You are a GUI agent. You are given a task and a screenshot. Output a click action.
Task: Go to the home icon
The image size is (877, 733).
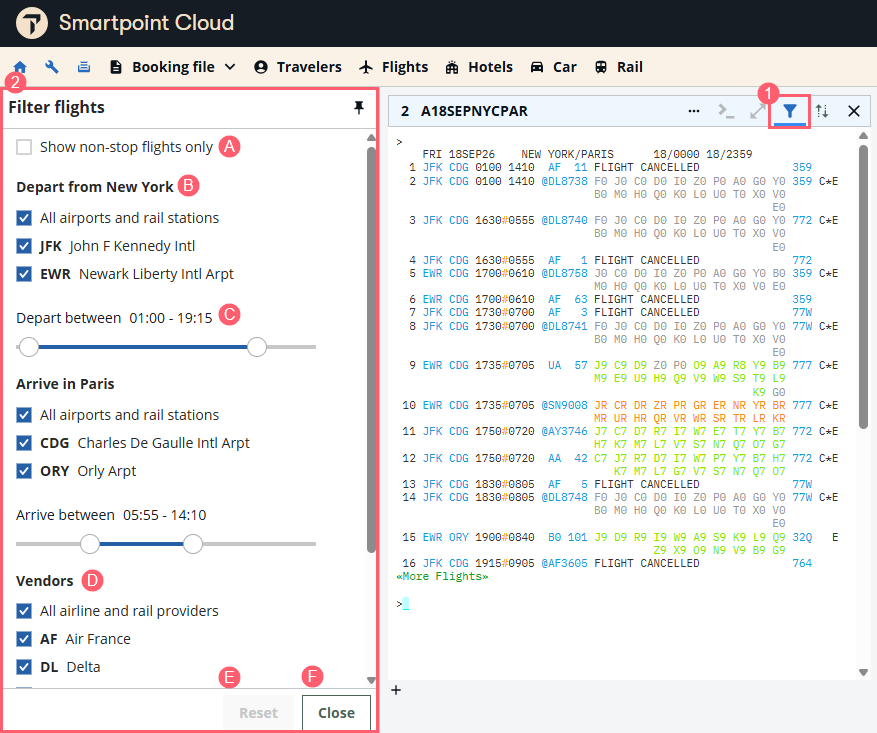pos(20,67)
